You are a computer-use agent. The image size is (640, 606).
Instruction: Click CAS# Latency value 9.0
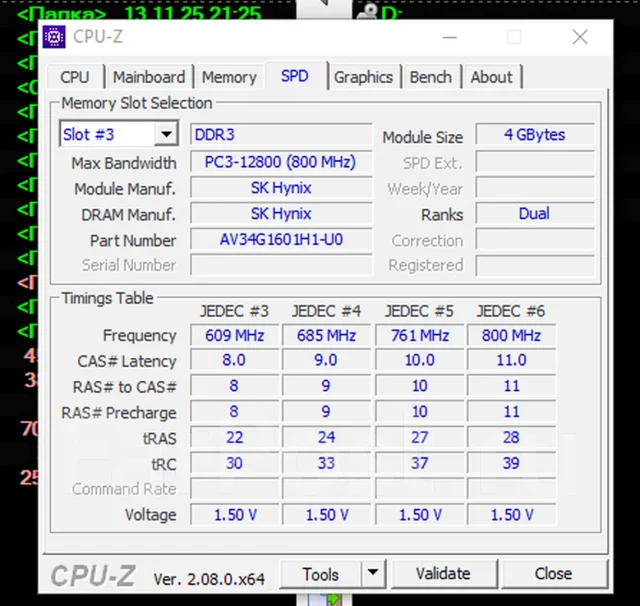pyautogui.click(x=327, y=360)
